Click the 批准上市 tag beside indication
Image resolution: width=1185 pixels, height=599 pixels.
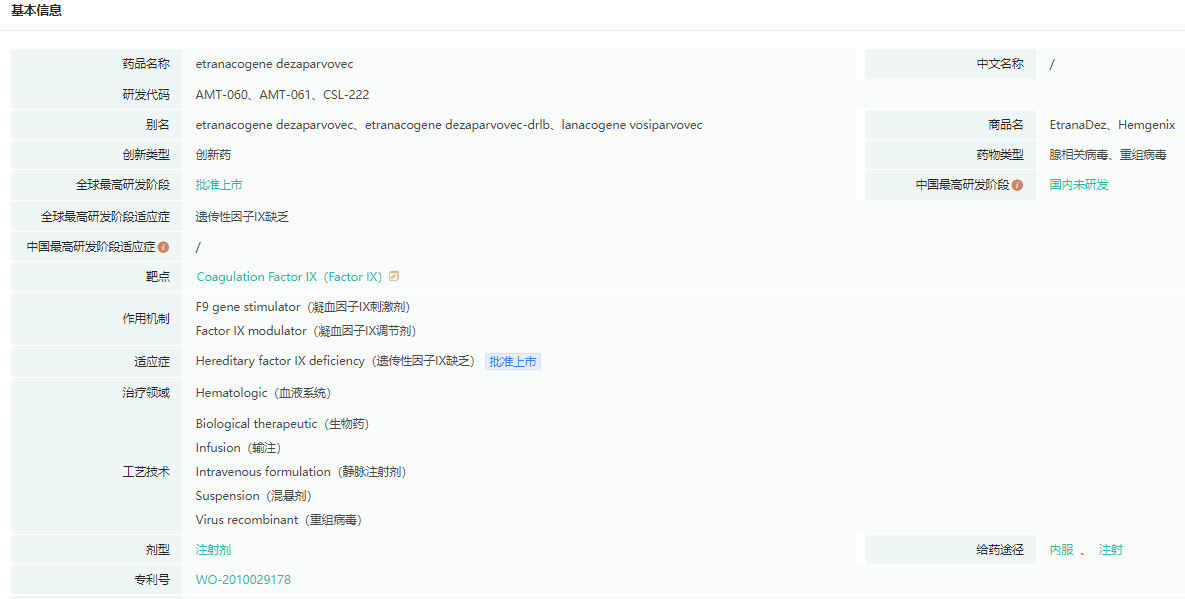512,362
